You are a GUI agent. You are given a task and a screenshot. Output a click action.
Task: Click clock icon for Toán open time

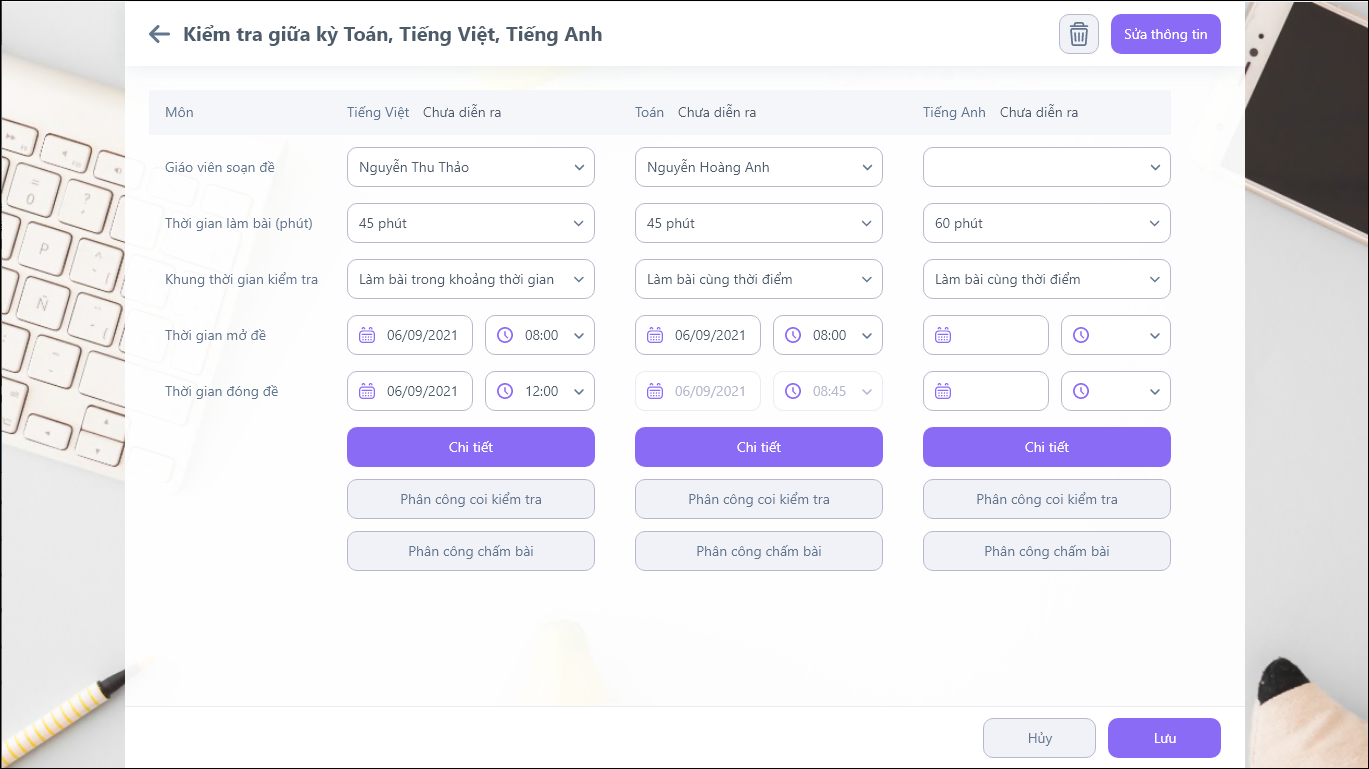pyautogui.click(x=793, y=335)
